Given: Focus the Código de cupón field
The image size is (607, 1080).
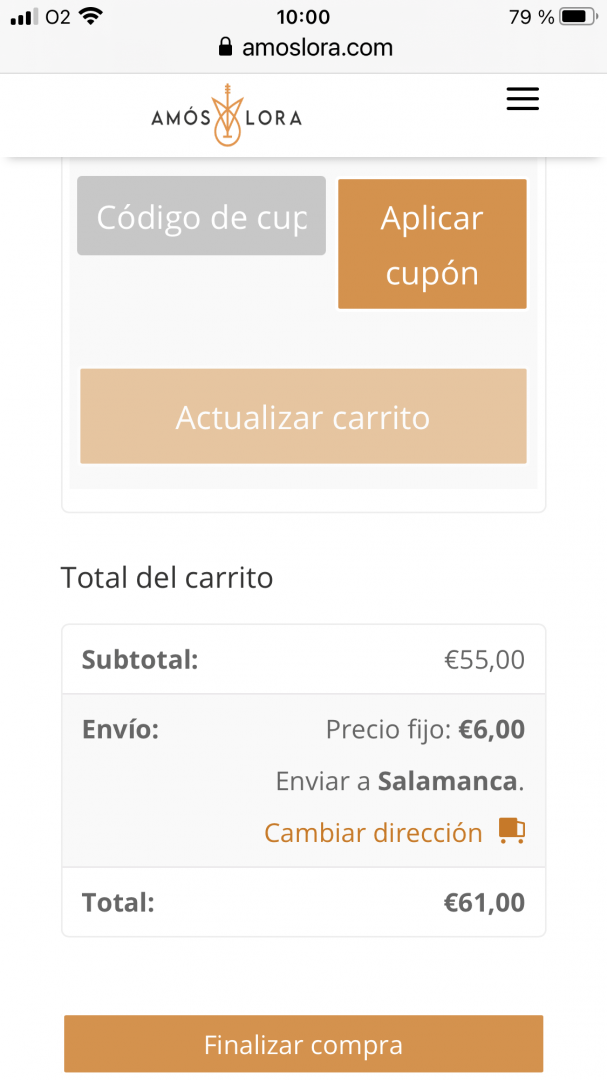Looking at the screenshot, I should point(201,216).
